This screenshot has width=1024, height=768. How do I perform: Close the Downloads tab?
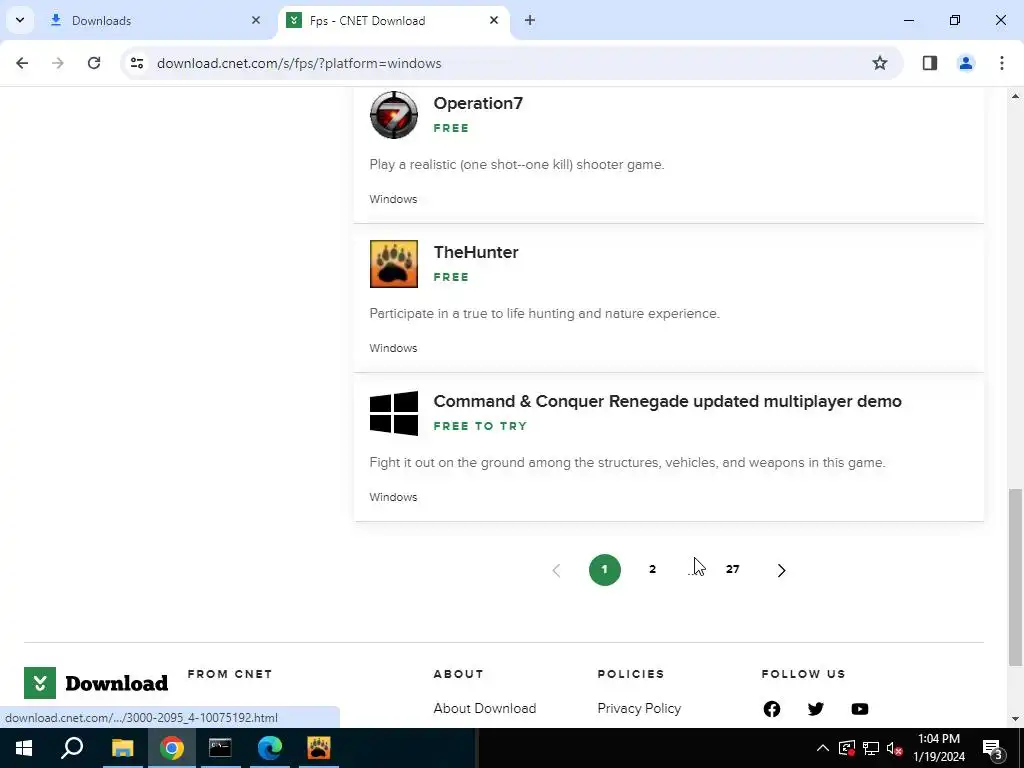tap(256, 20)
